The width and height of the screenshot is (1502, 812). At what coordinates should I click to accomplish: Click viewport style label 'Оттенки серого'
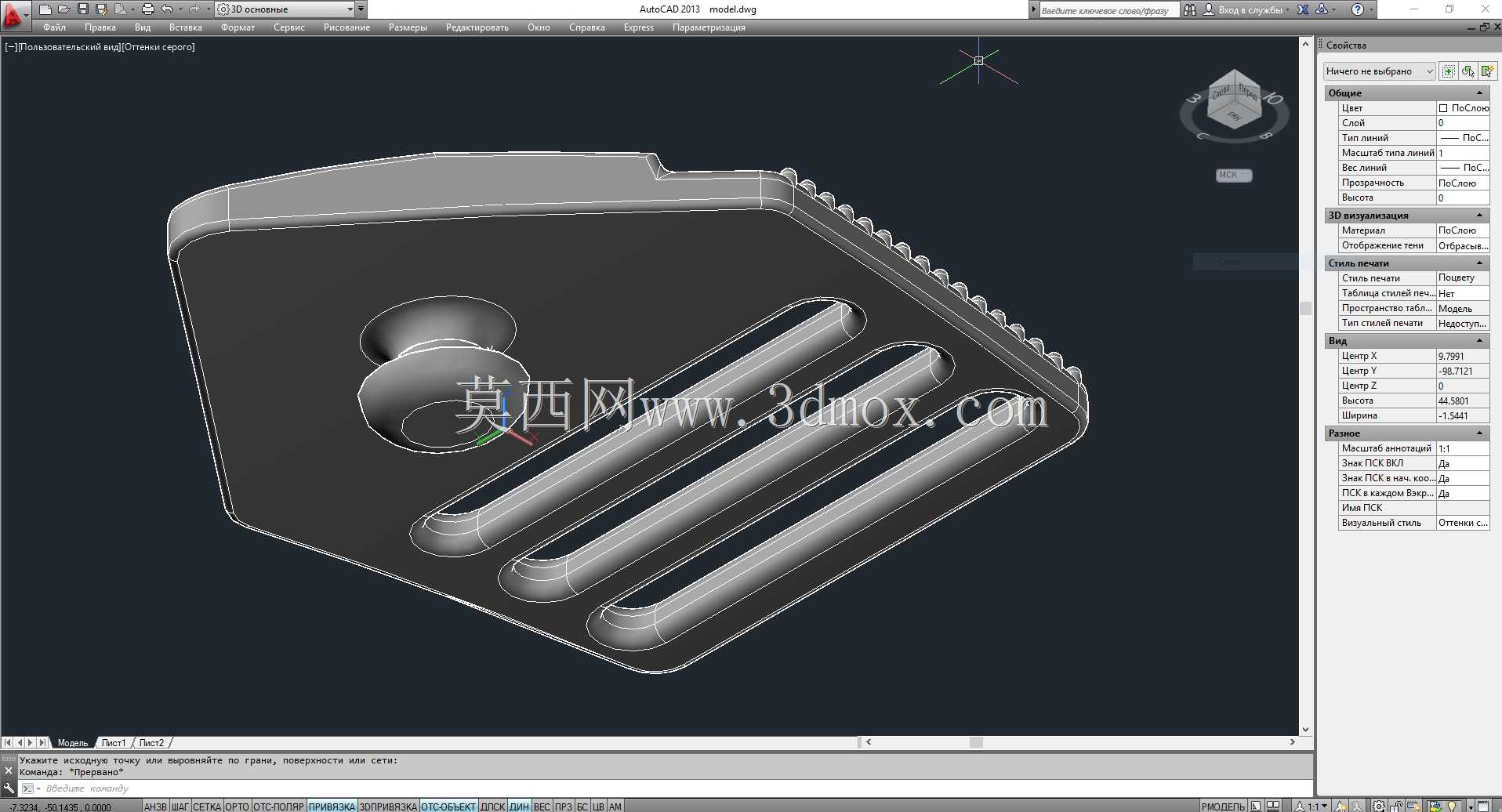pos(158,47)
